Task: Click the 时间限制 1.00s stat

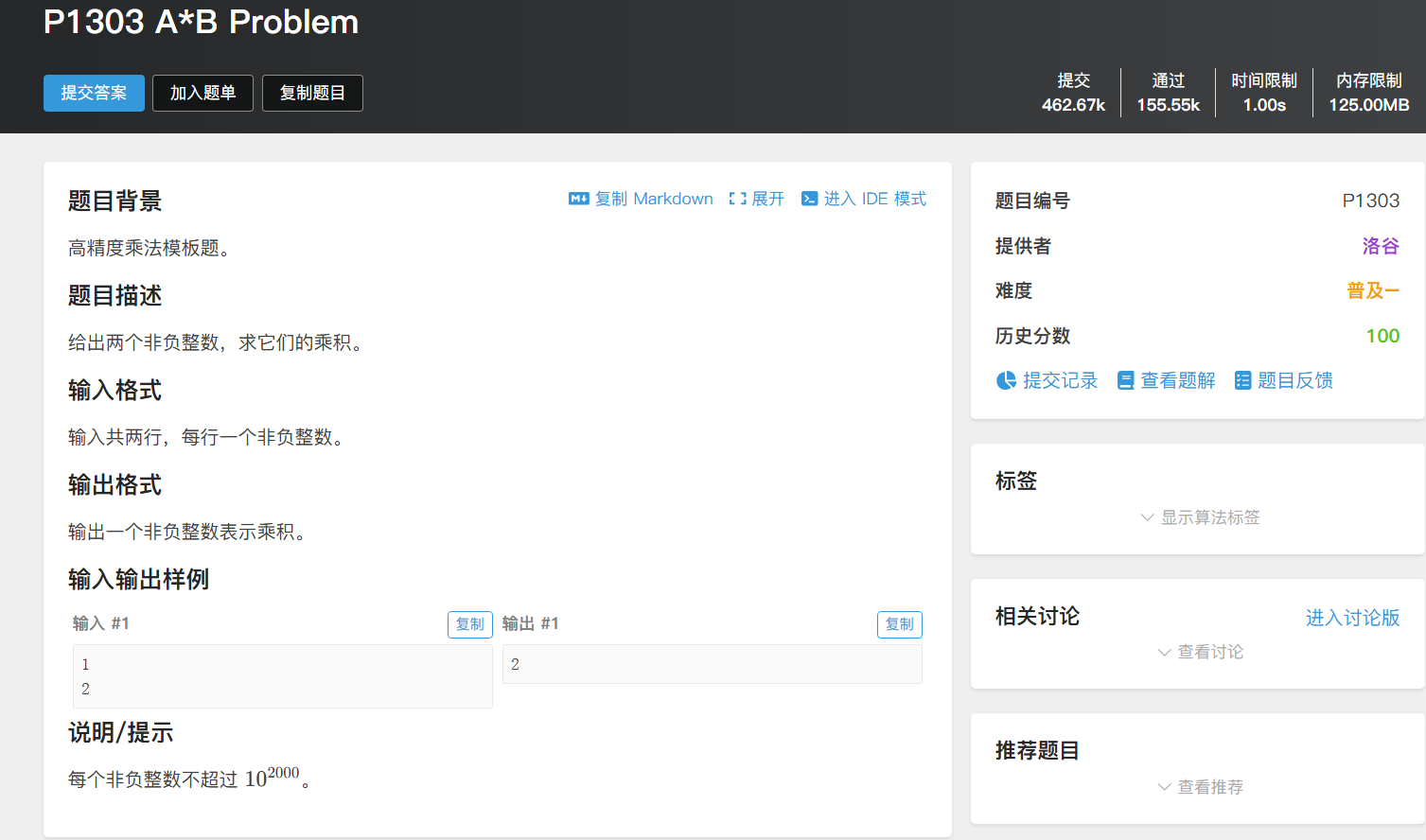Action: click(1264, 93)
